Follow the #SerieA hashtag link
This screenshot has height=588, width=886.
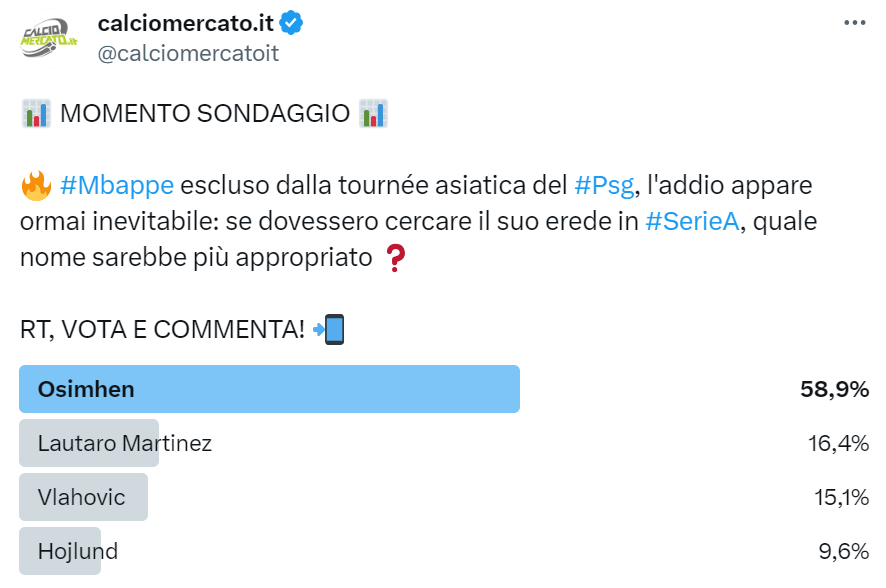click(x=692, y=221)
